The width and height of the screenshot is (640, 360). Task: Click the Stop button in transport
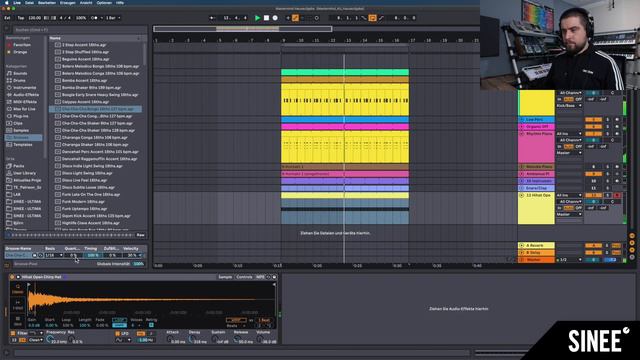click(266, 18)
